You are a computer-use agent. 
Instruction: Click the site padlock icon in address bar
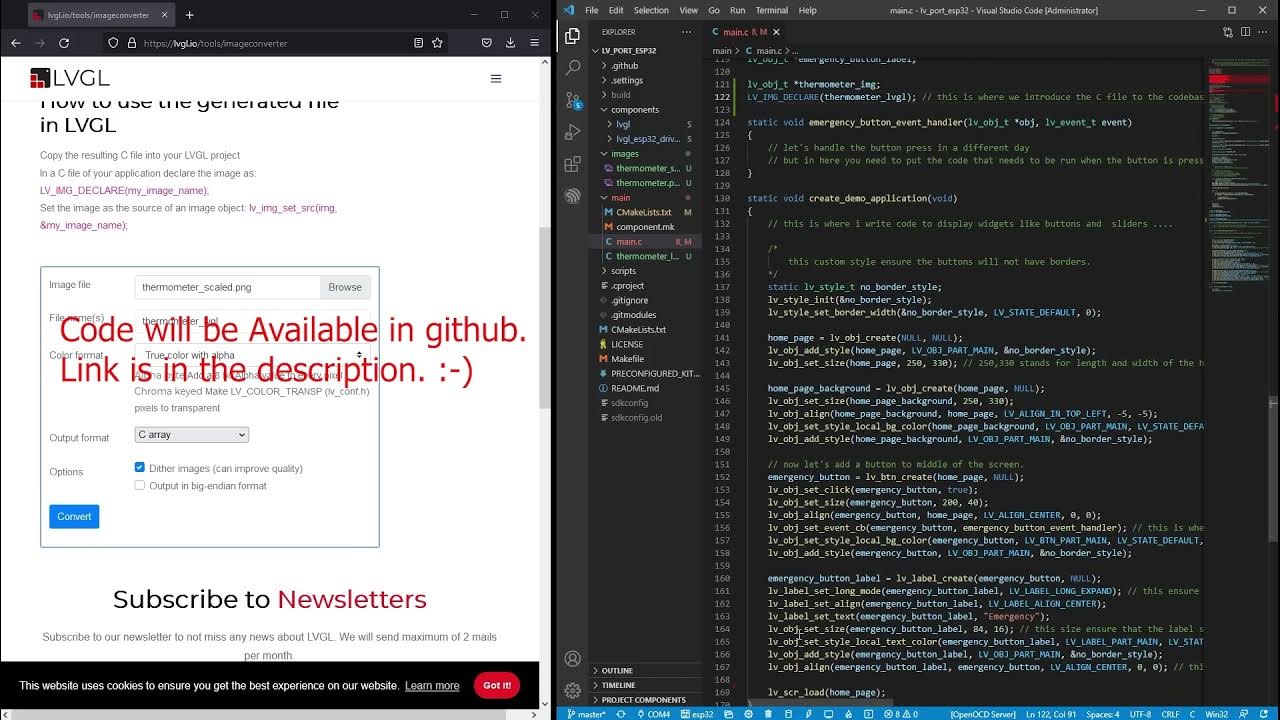130,43
